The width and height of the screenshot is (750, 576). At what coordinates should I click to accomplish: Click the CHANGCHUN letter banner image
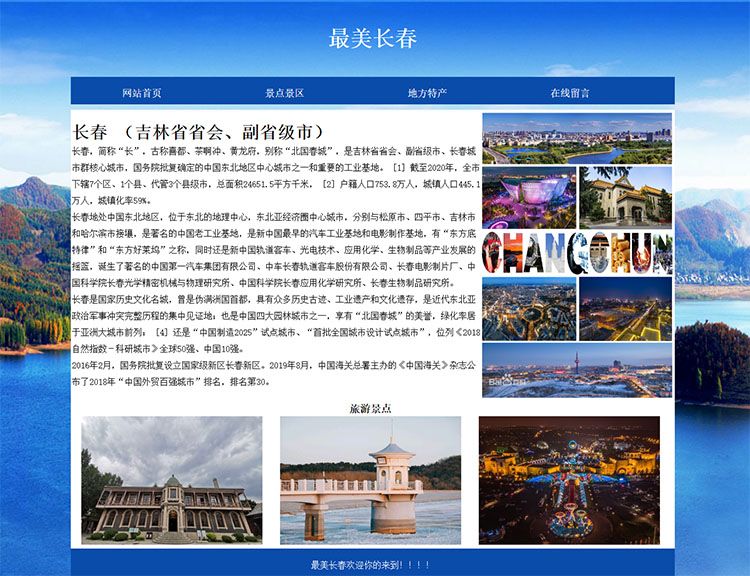(577, 253)
